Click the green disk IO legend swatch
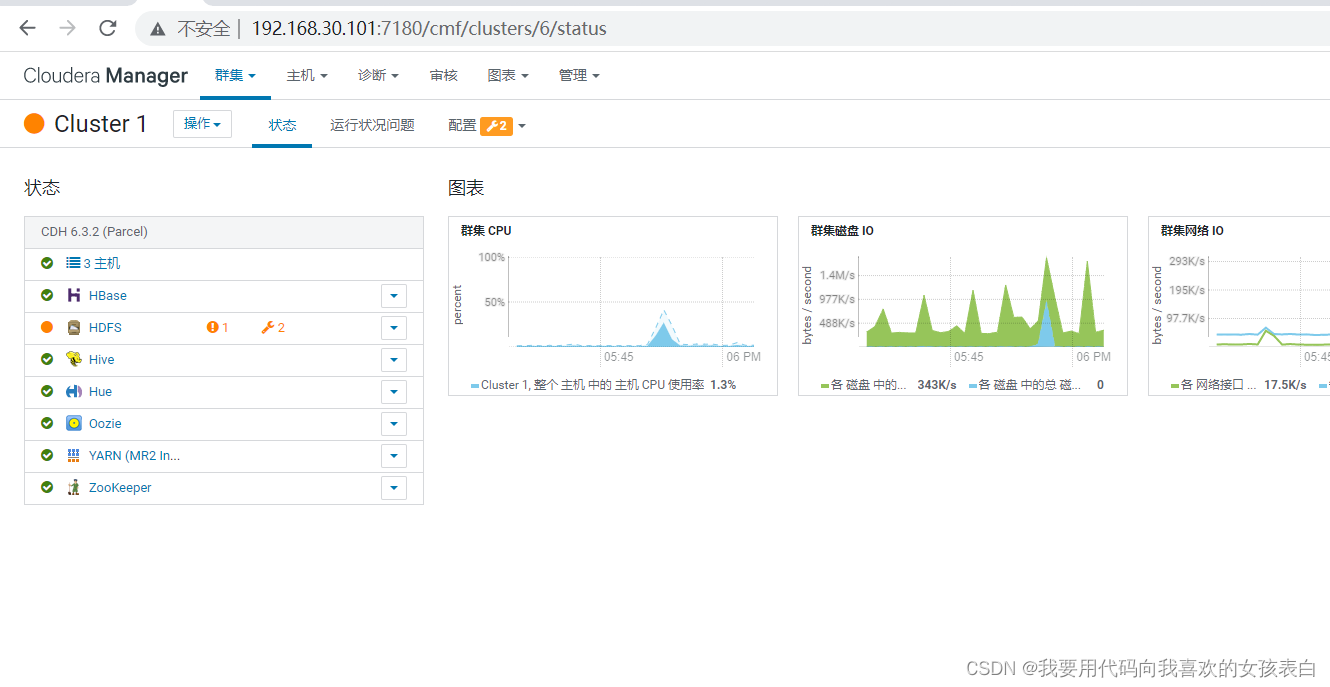Screen dimensions: 1330x687 pos(825,385)
